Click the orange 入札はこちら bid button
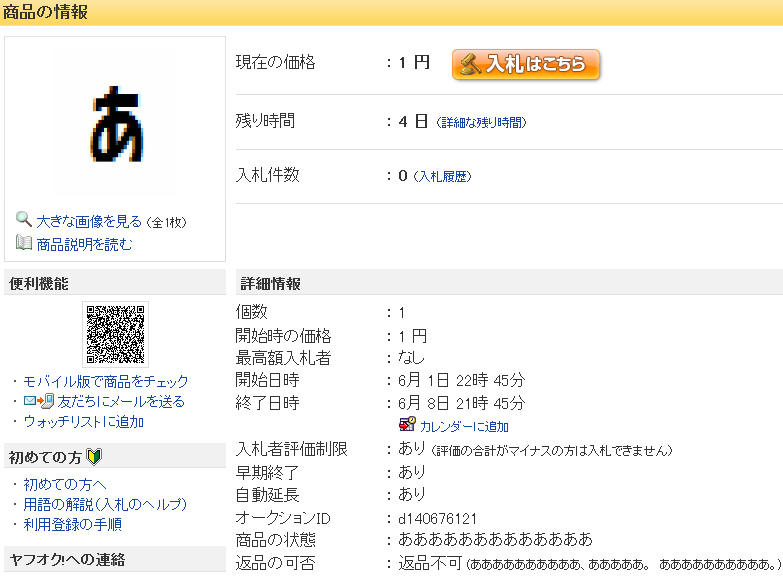Screen dimensions: 783x578 (526, 64)
